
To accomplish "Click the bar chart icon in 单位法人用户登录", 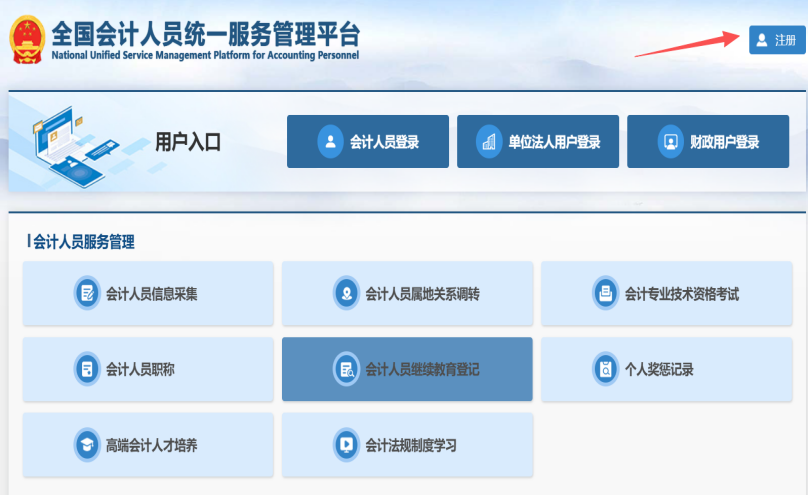I will [x=489, y=142].
